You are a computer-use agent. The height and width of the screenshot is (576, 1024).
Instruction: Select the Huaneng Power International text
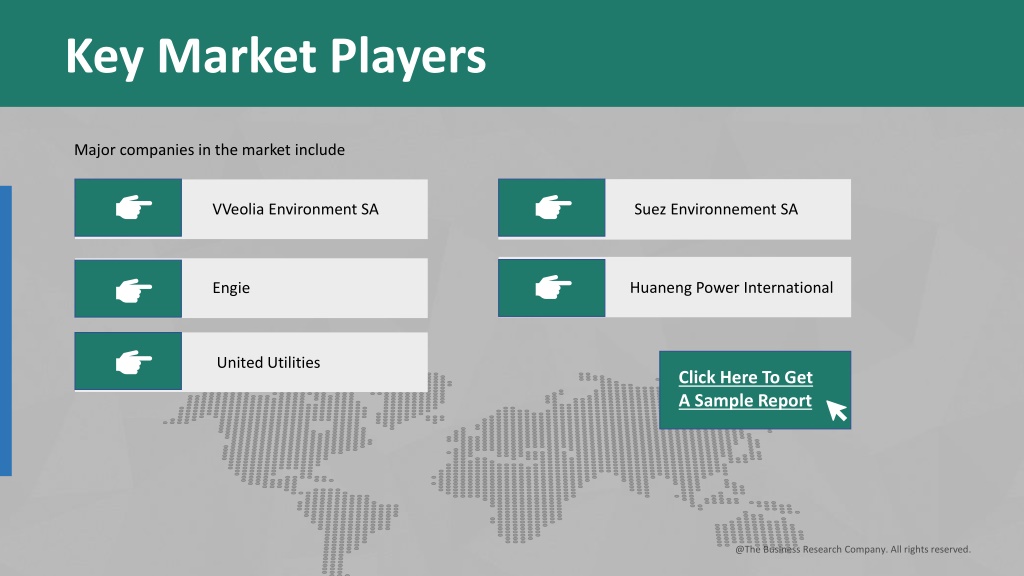point(731,288)
